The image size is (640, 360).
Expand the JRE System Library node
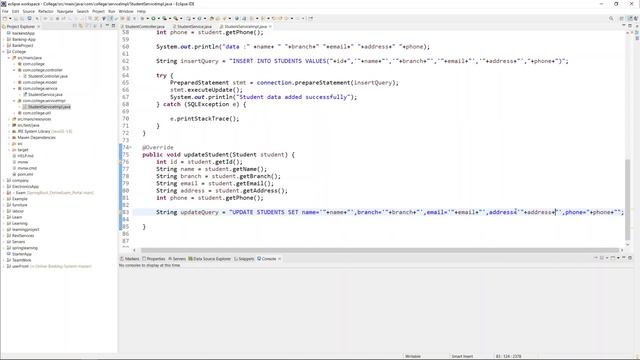click(x=9, y=131)
